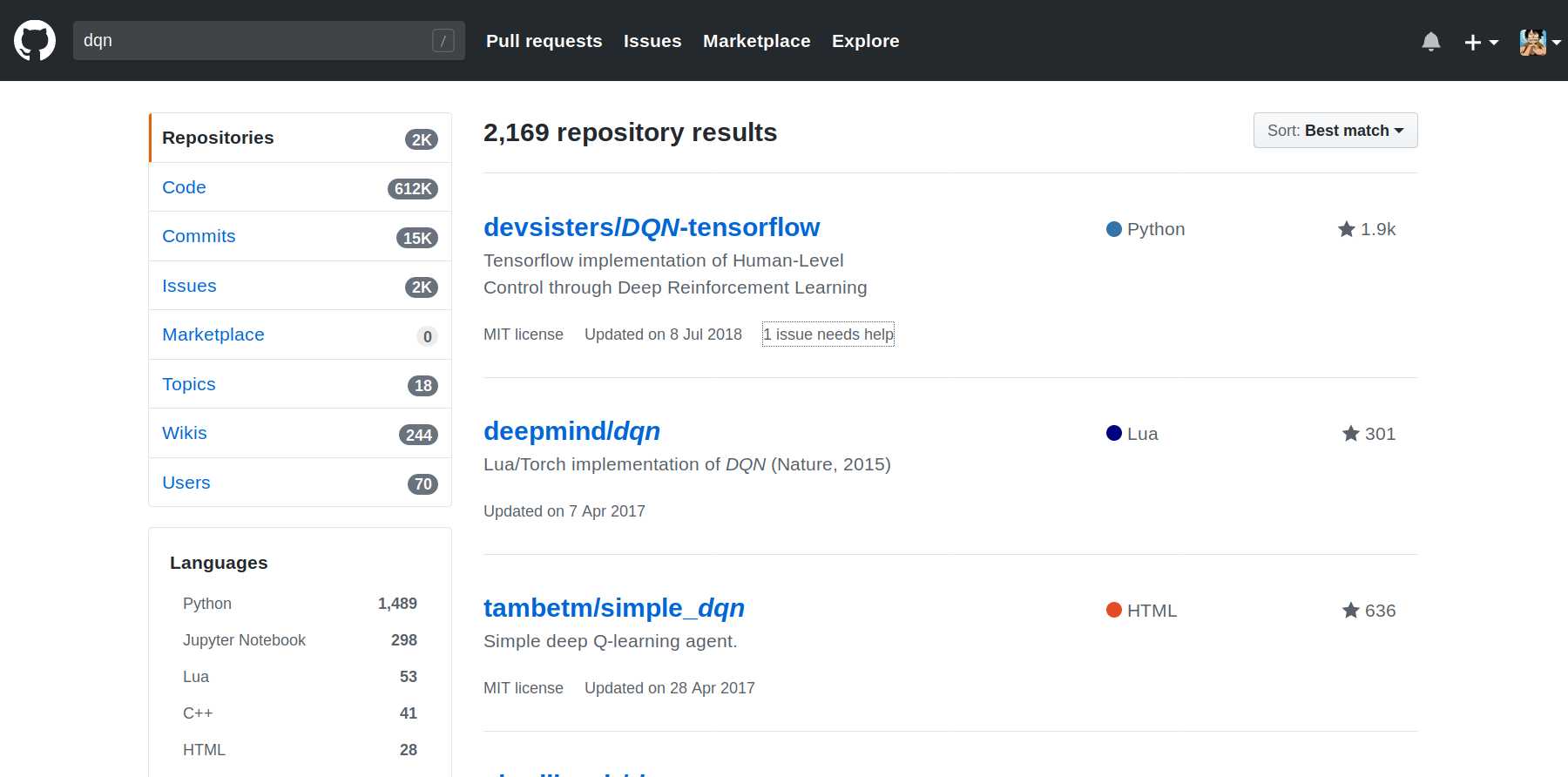Select the Repositories results filter
This screenshot has width=1568, height=777.
click(301, 138)
